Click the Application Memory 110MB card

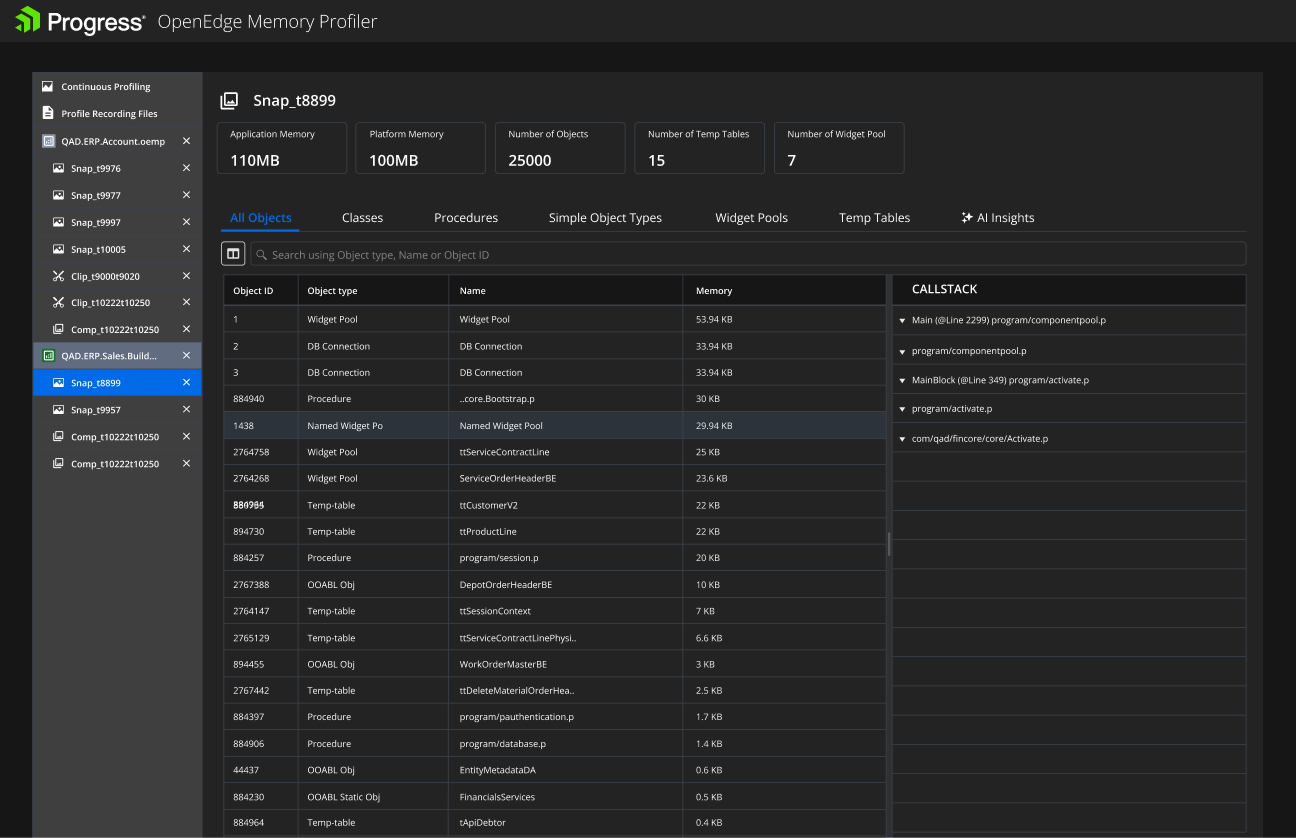tap(282, 148)
